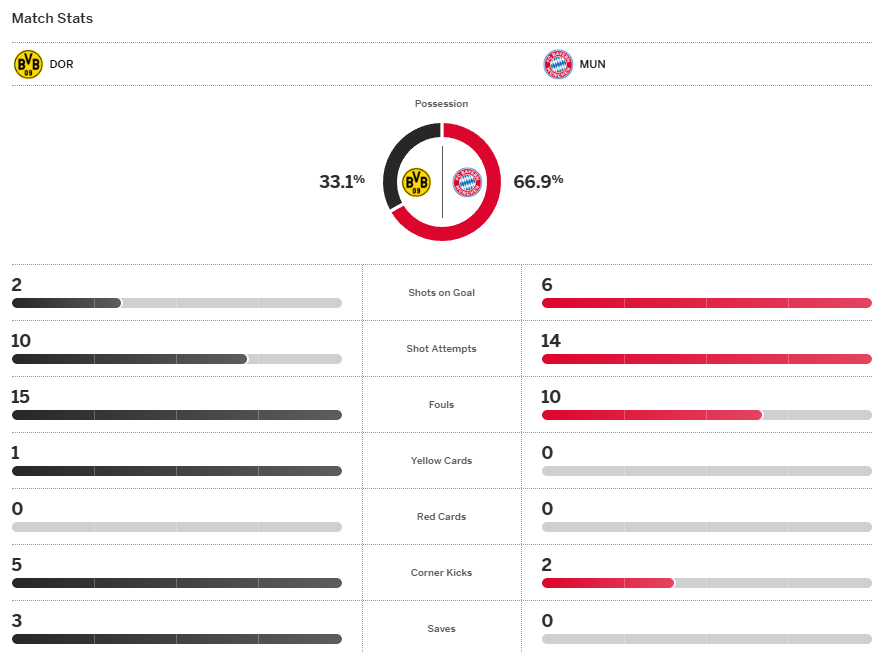Screen dimensions: 883x653
Task: Click the MUN team name link
Action: click(x=592, y=65)
